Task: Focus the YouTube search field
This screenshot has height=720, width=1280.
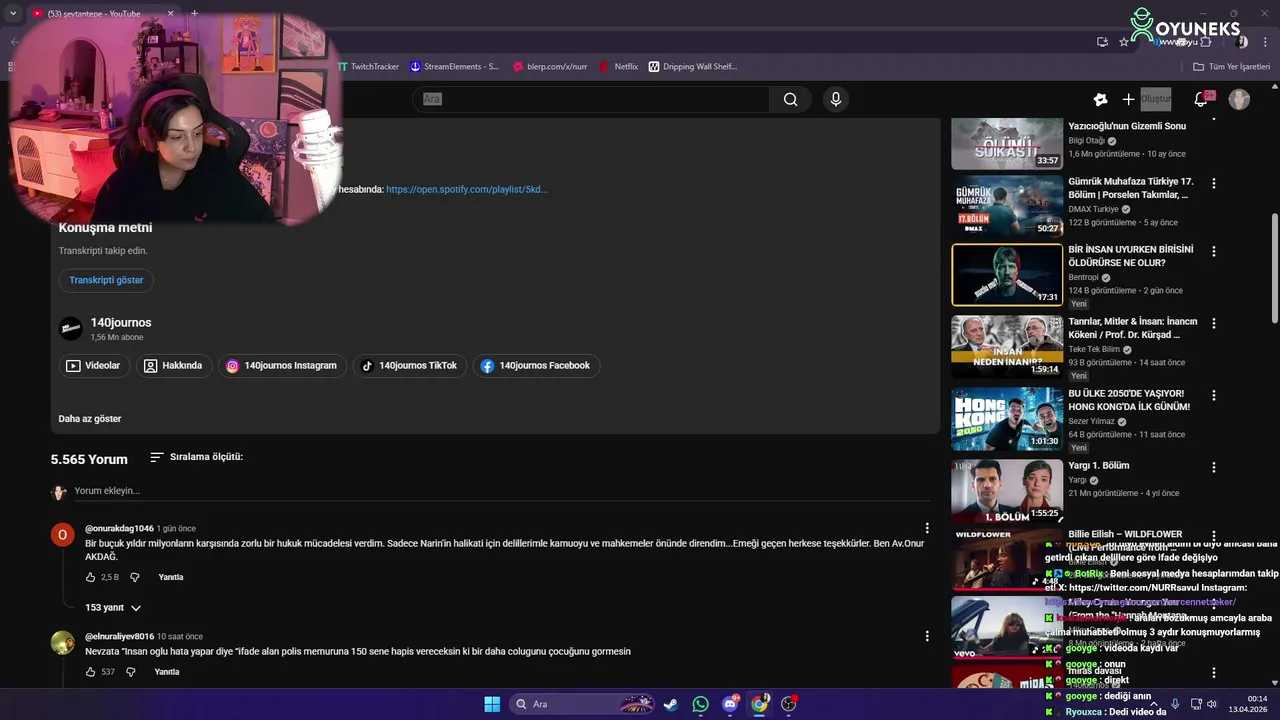Action: pos(592,99)
